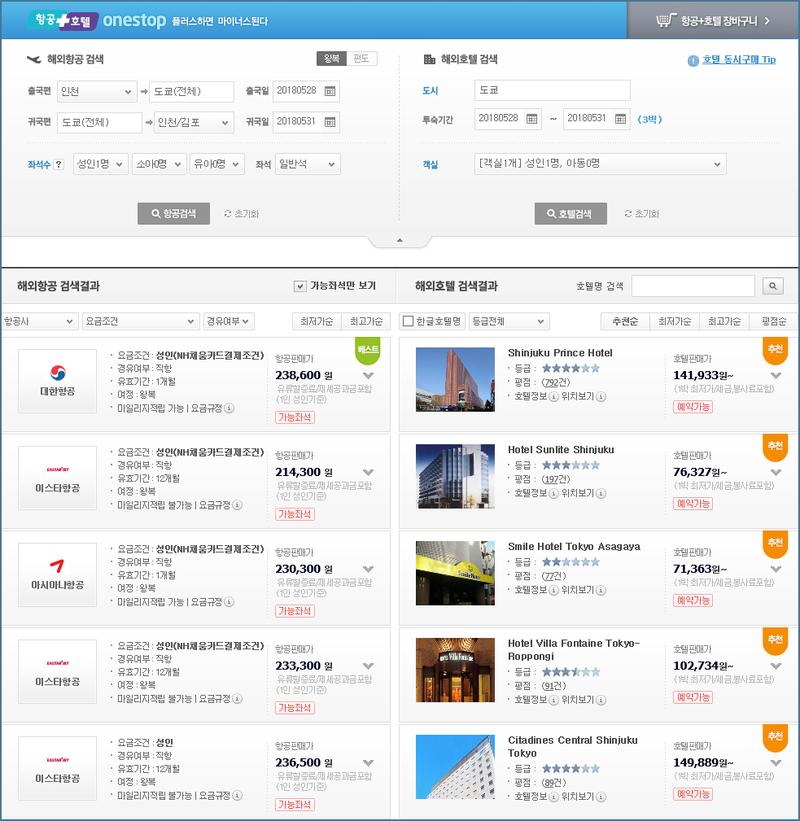Click the hotel name search magnifier button
The height and width of the screenshot is (821, 800).
point(773,286)
